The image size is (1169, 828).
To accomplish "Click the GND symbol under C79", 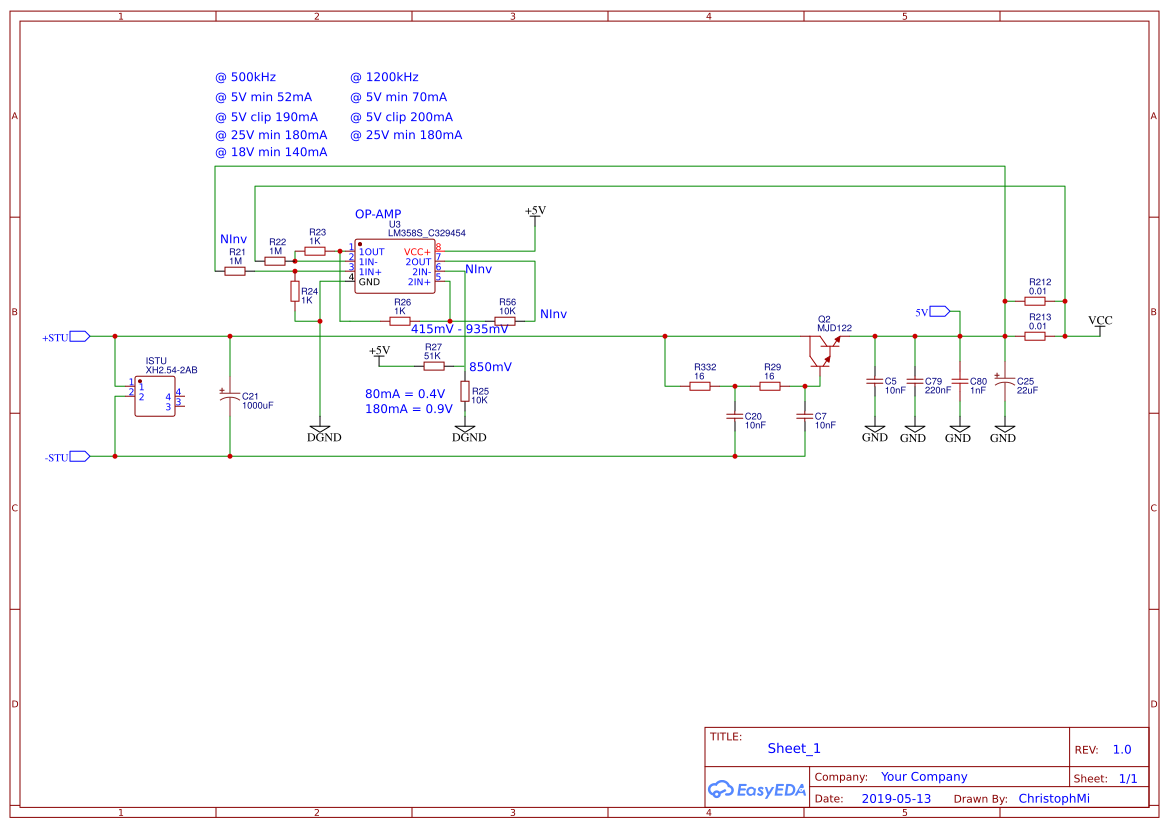I will point(913,432).
